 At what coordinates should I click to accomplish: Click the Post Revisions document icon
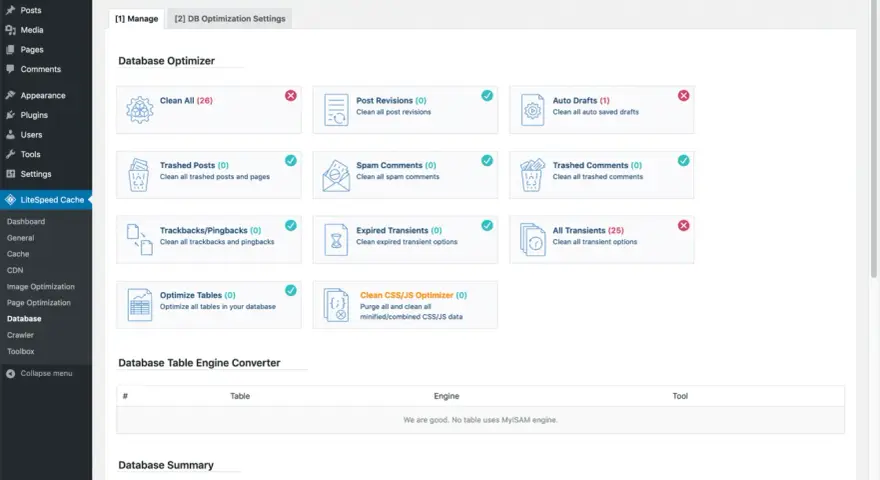pyautogui.click(x=336, y=109)
